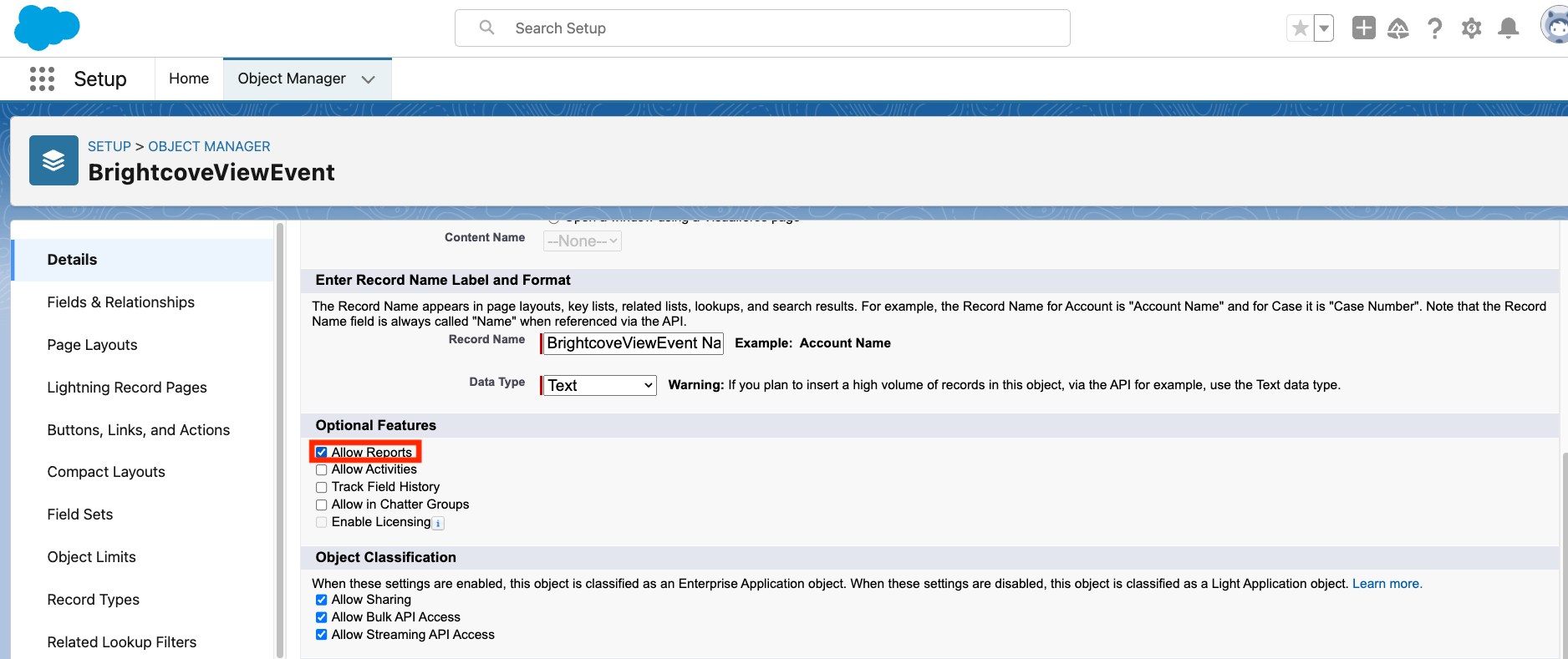Open the global actions plus icon

[x=1364, y=28]
